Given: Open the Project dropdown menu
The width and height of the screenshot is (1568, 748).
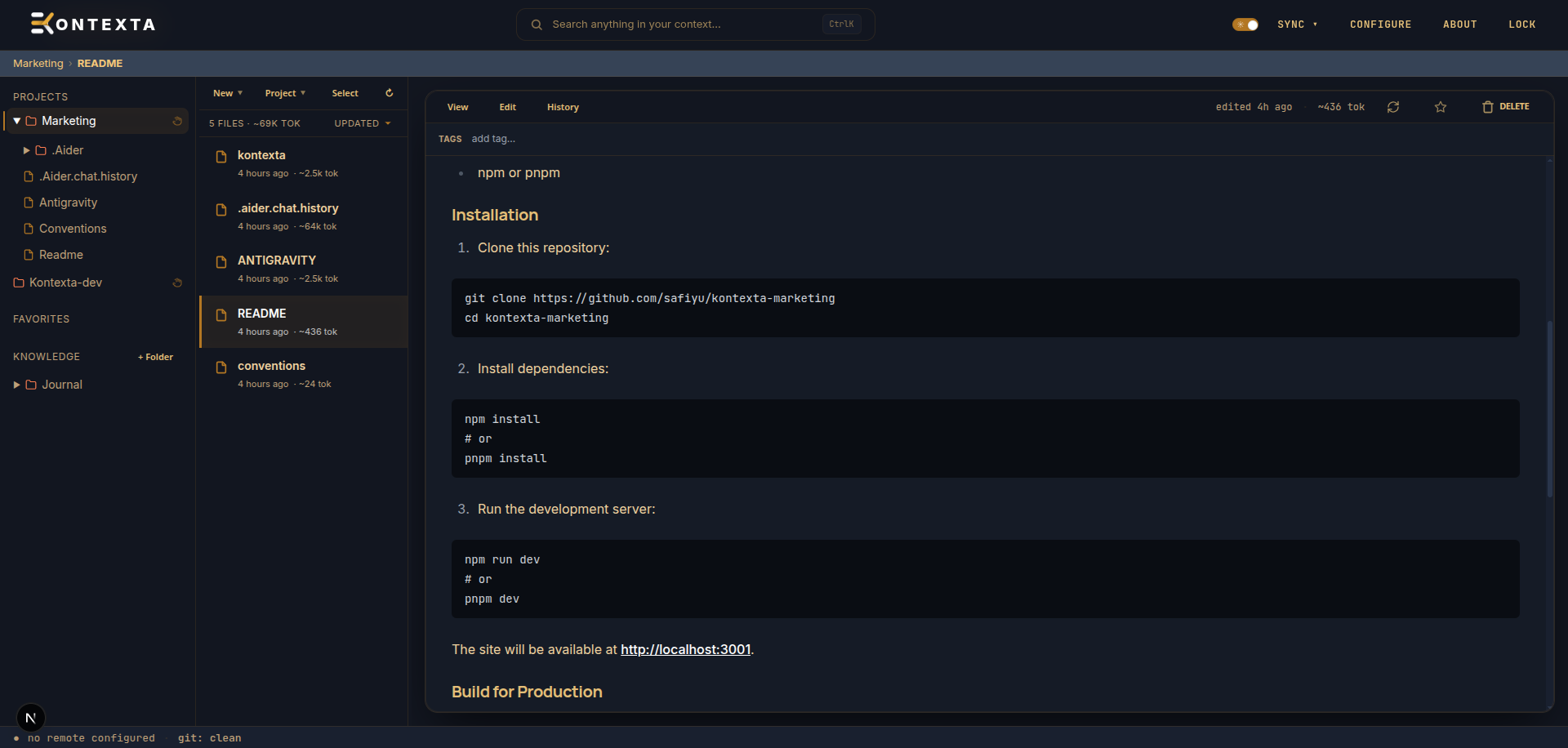Looking at the screenshot, I should [285, 93].
